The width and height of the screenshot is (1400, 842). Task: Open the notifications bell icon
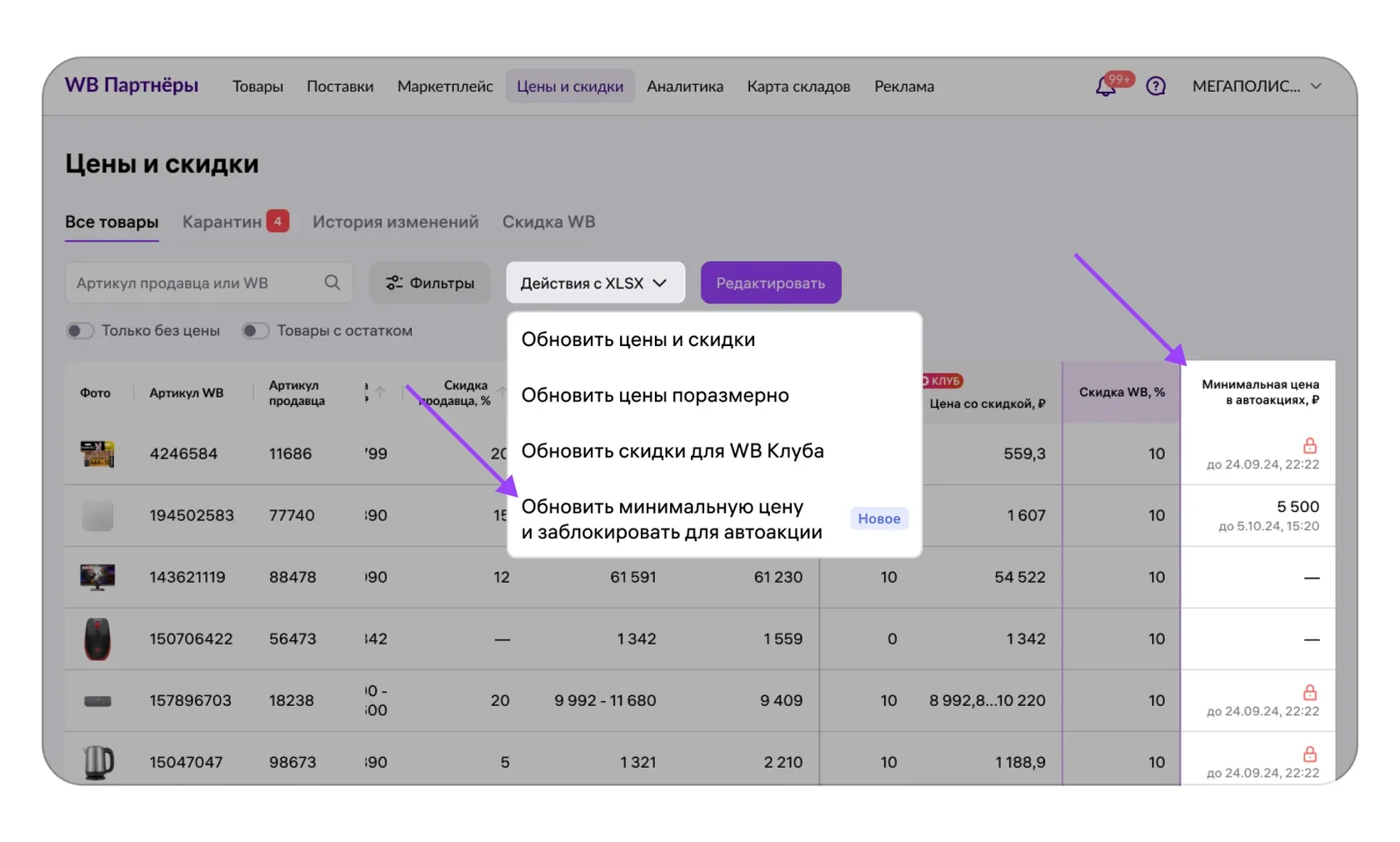pos(1105,86)
